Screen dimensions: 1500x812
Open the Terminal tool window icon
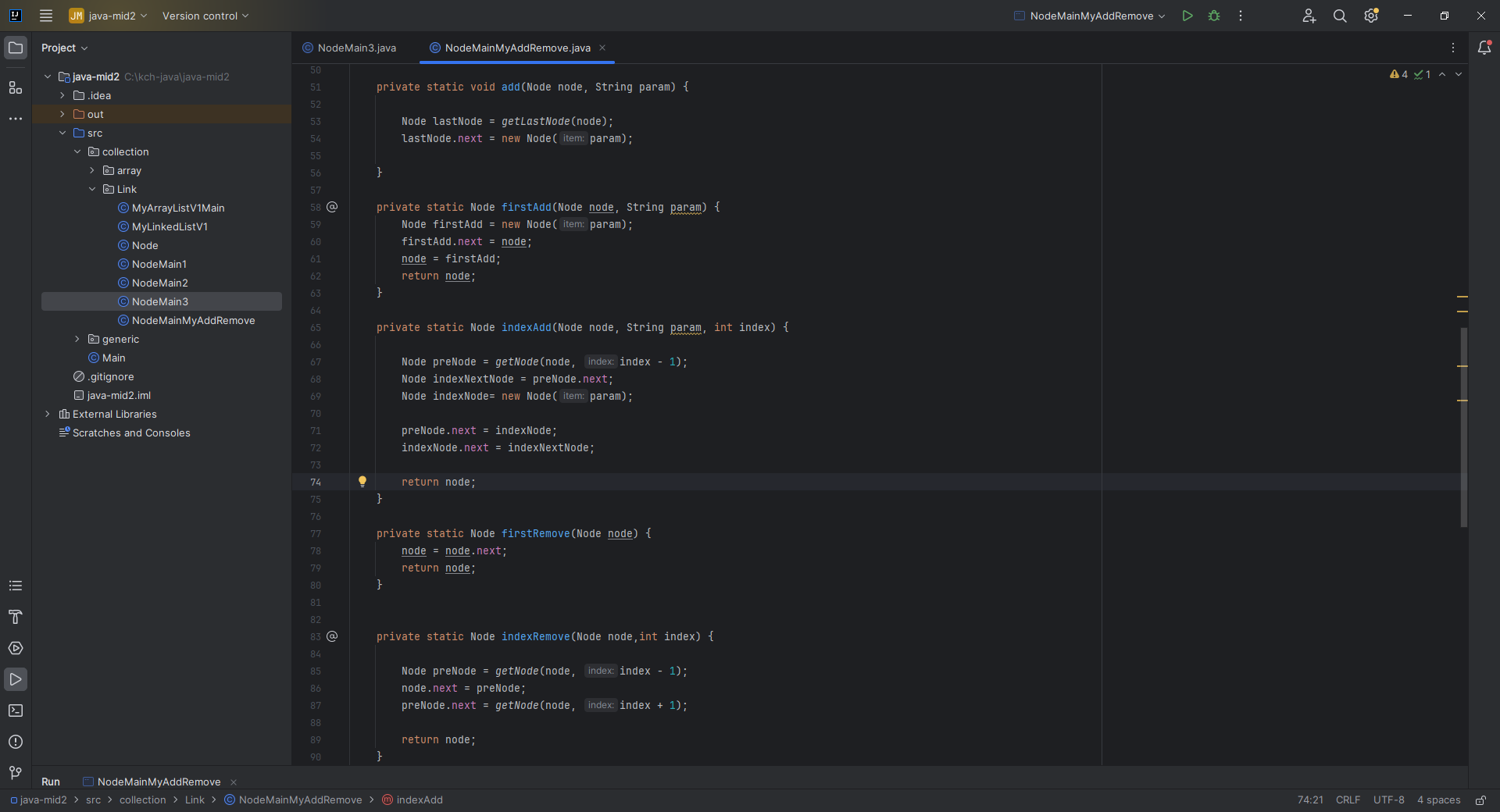coord(16,710)
